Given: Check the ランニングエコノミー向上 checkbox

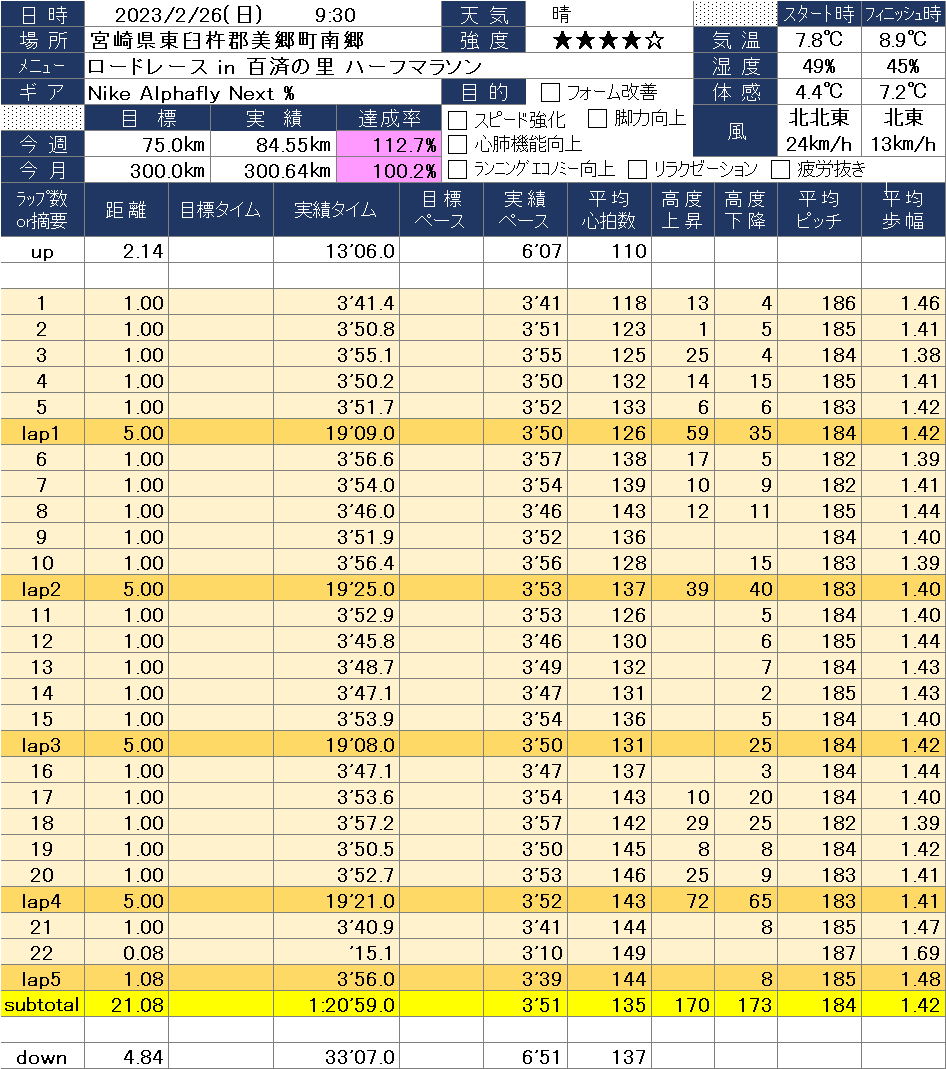Looking at the screenshot, I should click(457, 169).
